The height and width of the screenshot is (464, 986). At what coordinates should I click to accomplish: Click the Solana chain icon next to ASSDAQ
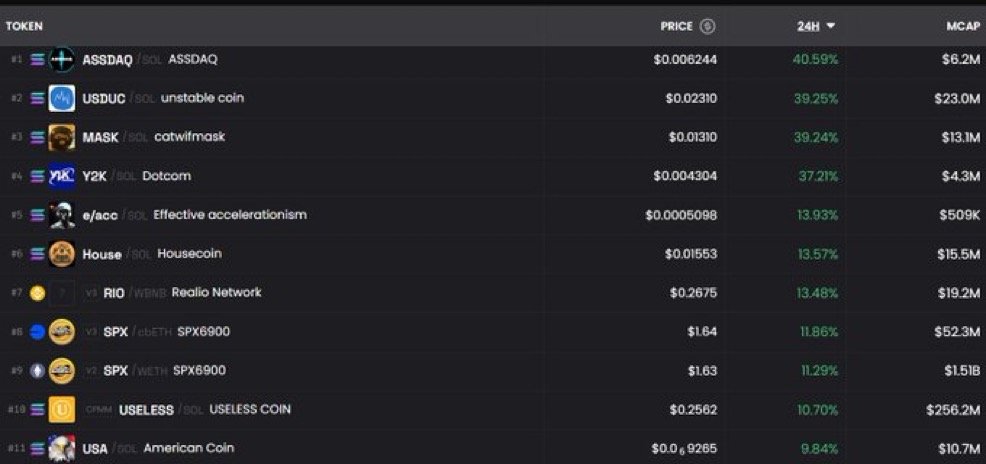pyautogui.click(x=38, y=60)
